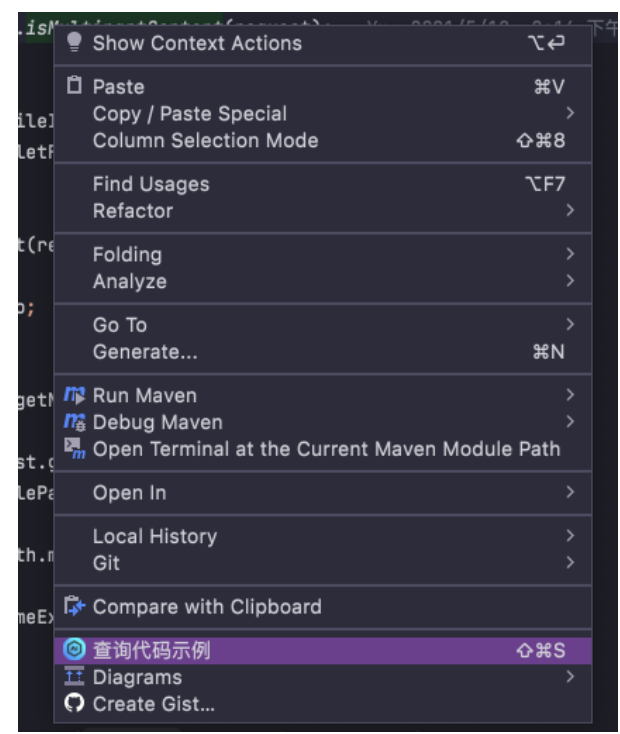Click the Maven terminal icon
The height and width of the screenshot is (734, 620).
(74, 449)
